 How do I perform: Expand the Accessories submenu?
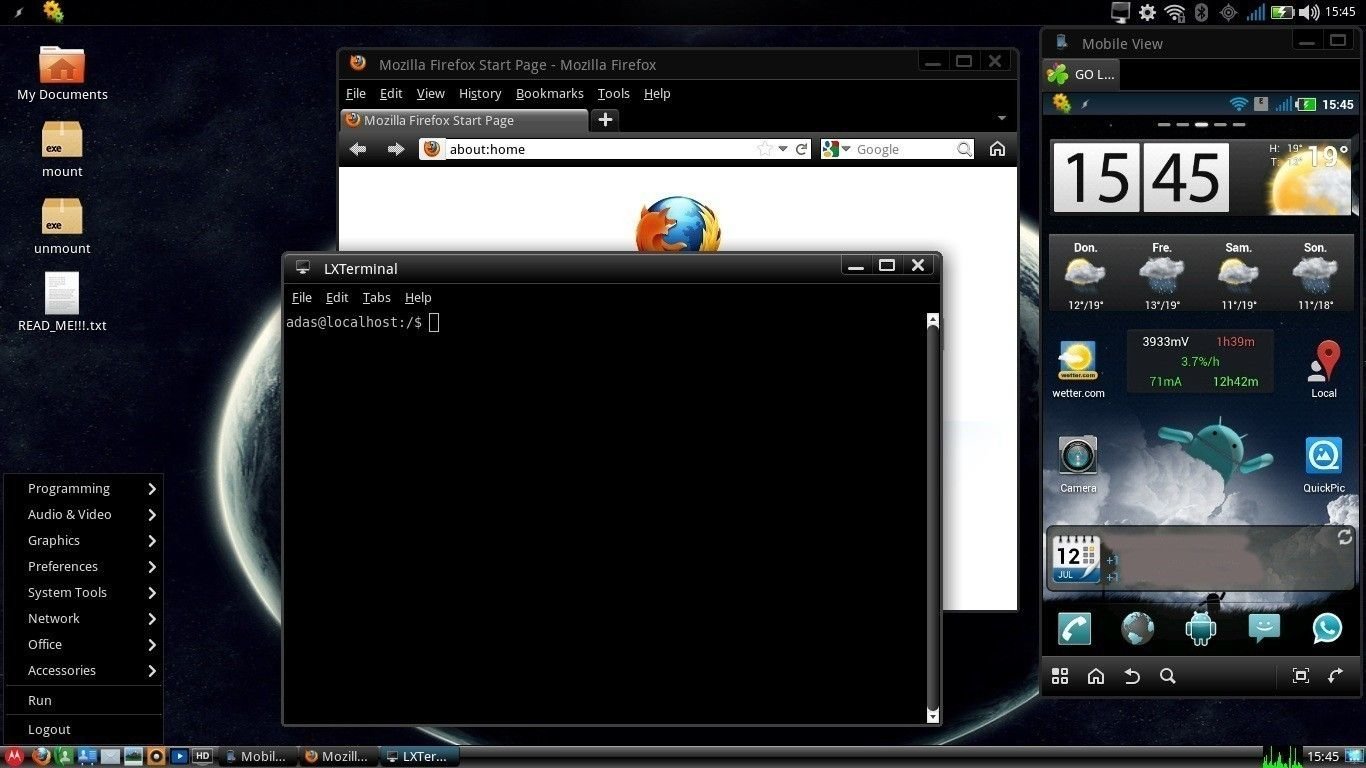(83, 670)
